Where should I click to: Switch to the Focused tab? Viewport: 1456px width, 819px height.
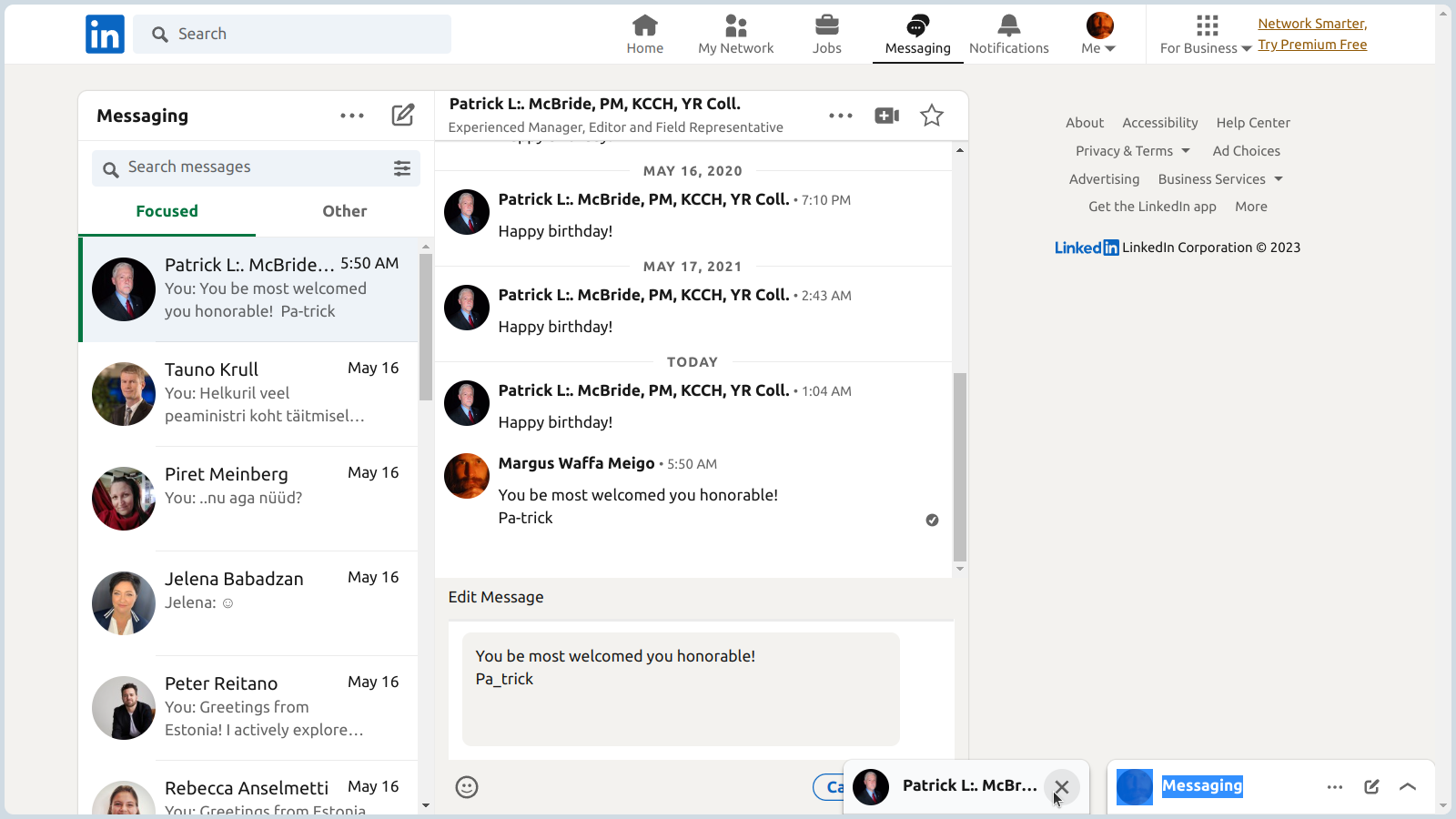167,211
